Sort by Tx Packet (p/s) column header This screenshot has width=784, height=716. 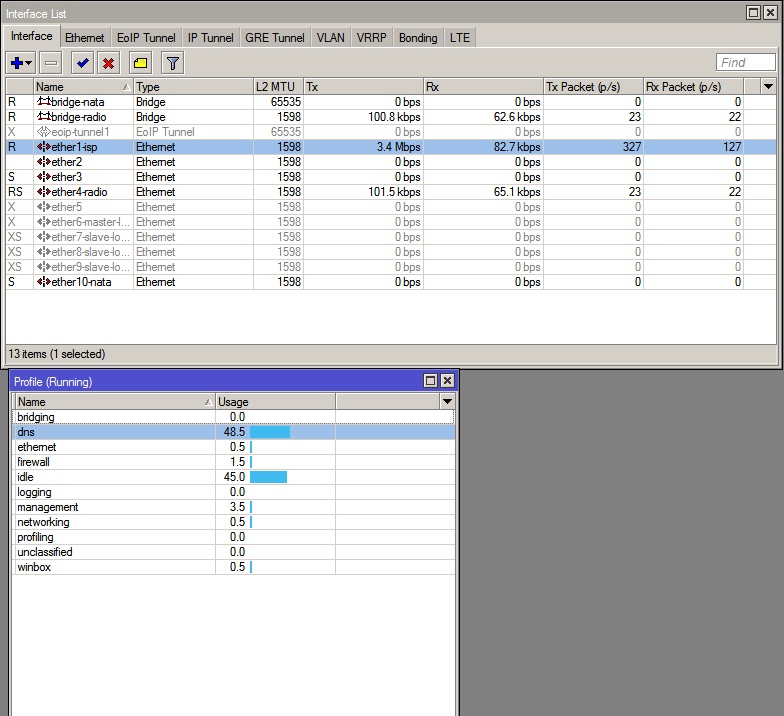pyautogui.click(x=594, y=86)
